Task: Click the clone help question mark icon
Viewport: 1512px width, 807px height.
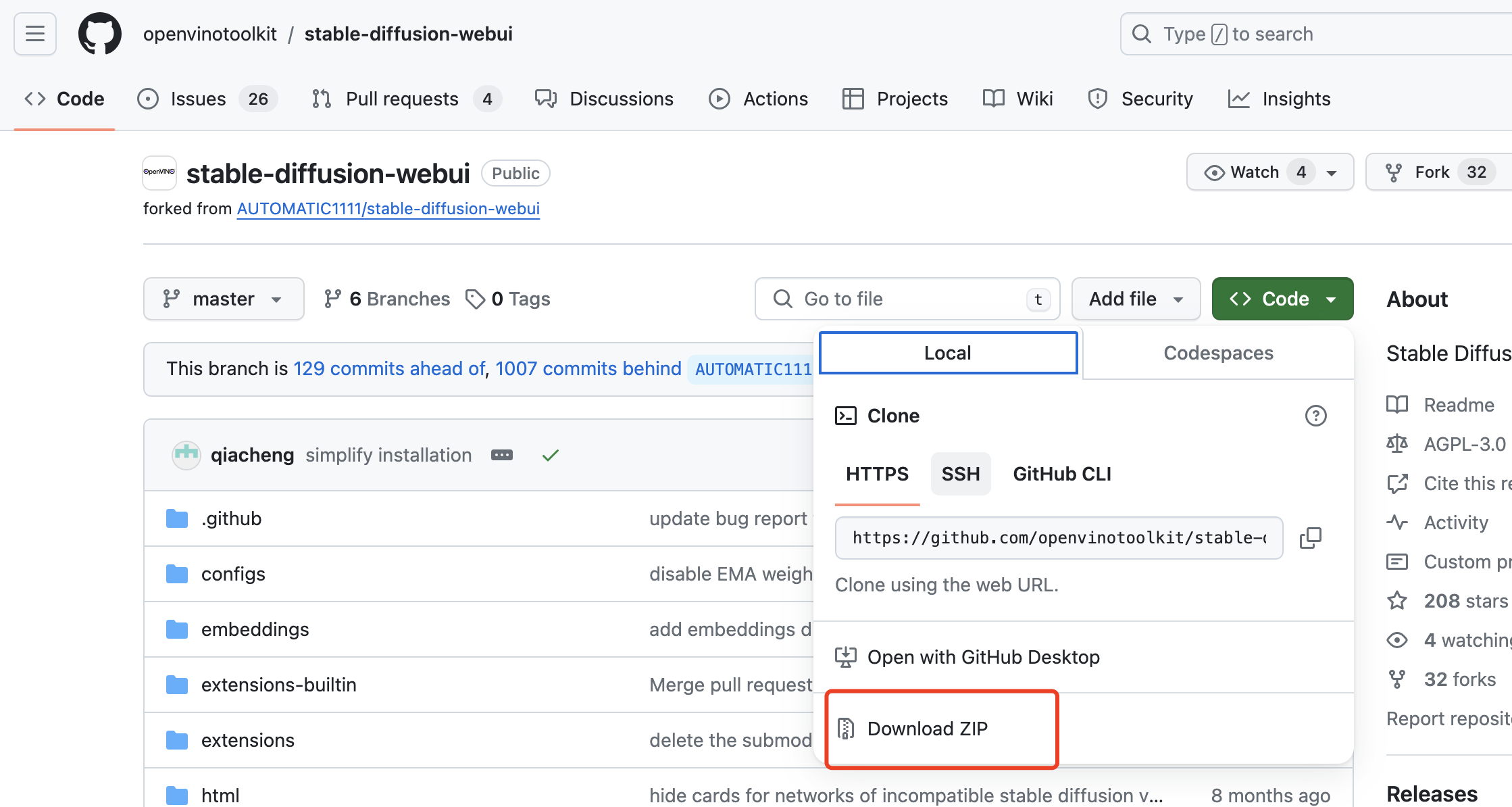Action: click(1315, 416)
